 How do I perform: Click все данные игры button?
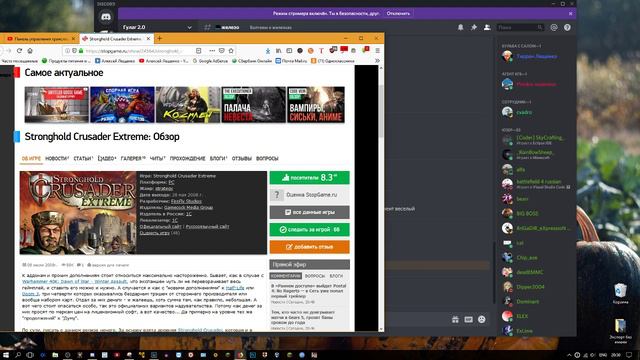click(309, 212)
